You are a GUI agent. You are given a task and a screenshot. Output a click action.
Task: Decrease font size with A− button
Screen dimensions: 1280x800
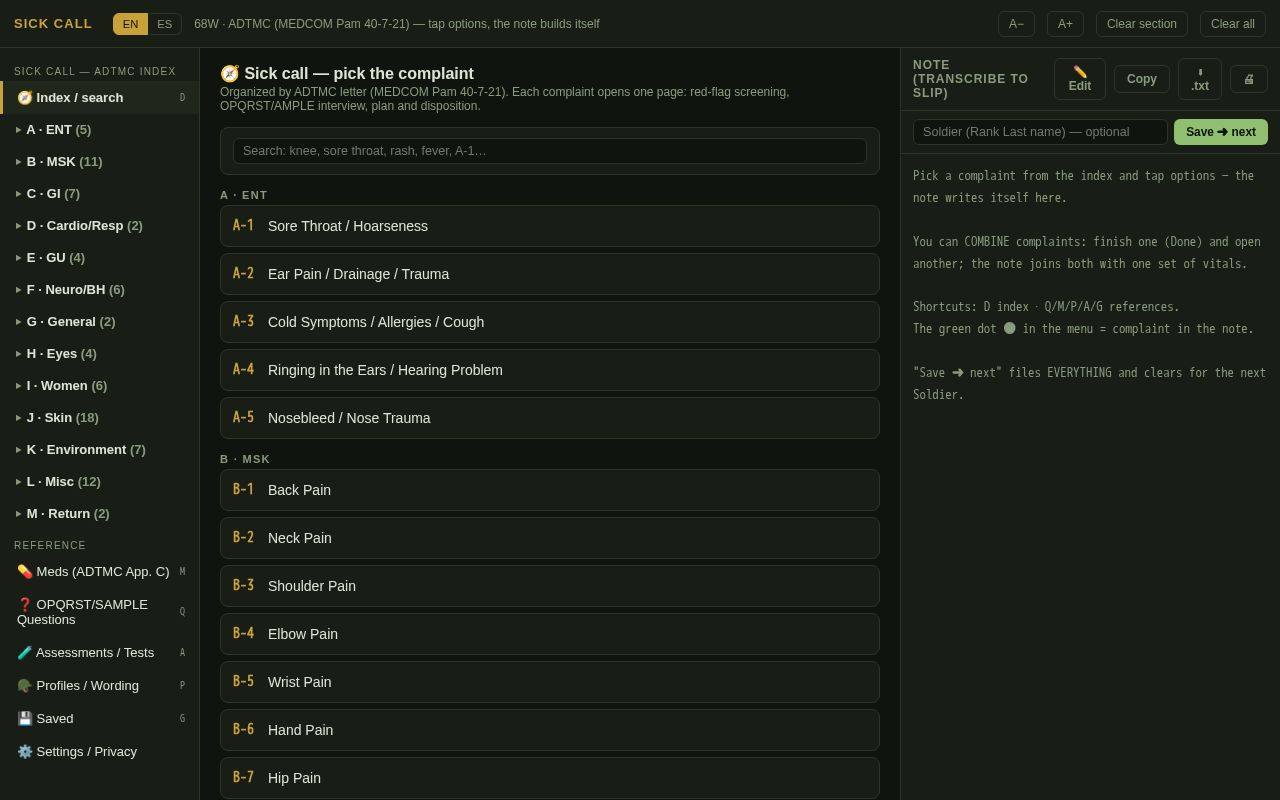point(1016,24)
